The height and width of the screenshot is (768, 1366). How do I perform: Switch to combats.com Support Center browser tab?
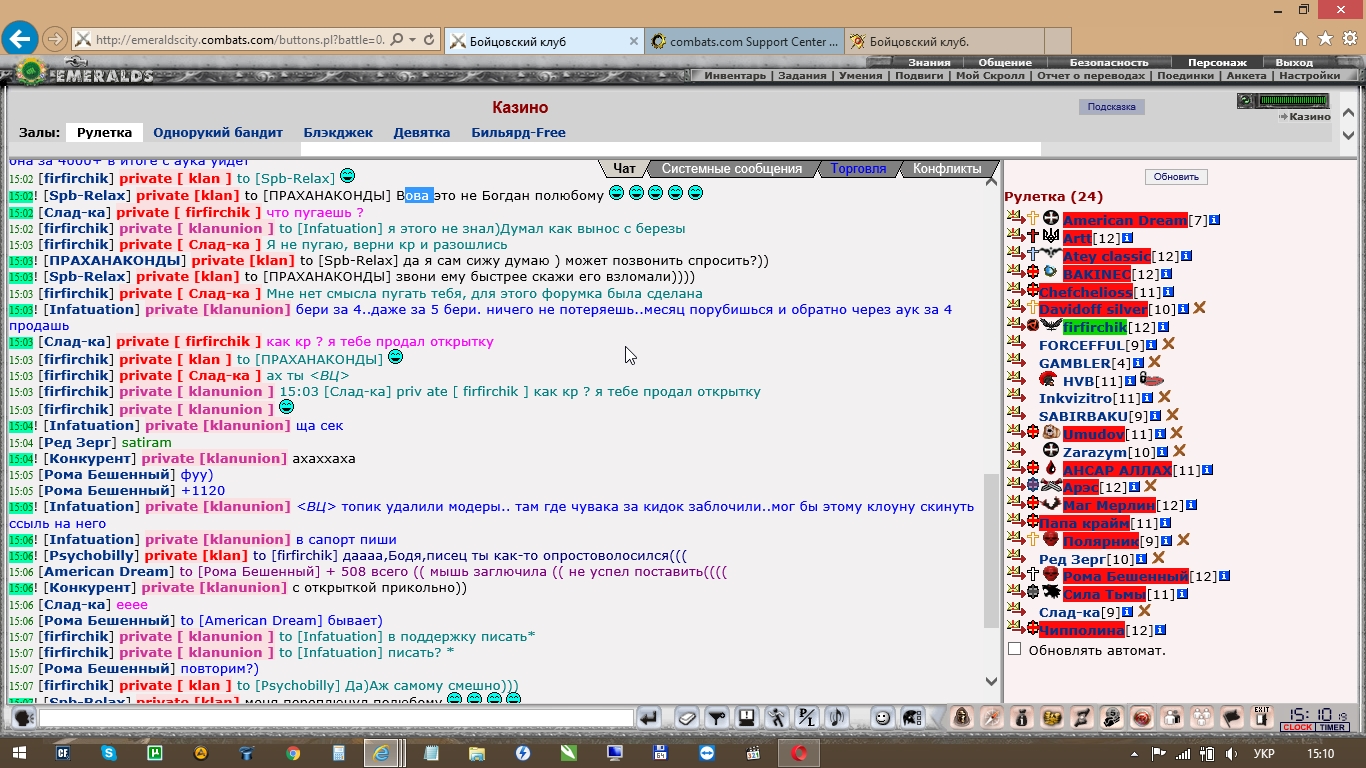pyautogui.click(x=744, y=41)
